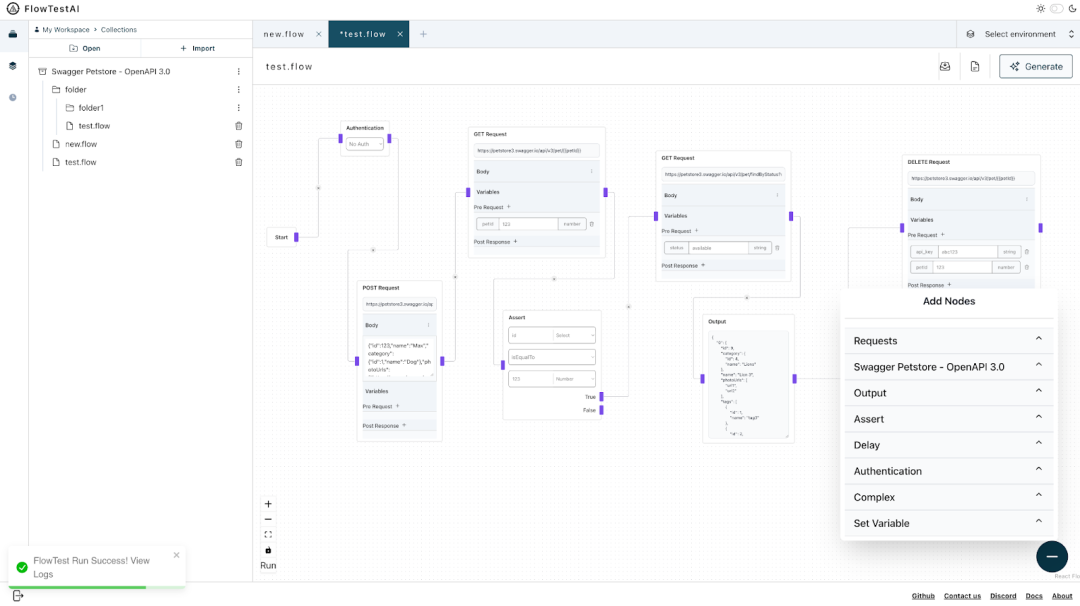Dismiss the FlowTest Run Success notification
1080x606 pixels.
point(176,555)
